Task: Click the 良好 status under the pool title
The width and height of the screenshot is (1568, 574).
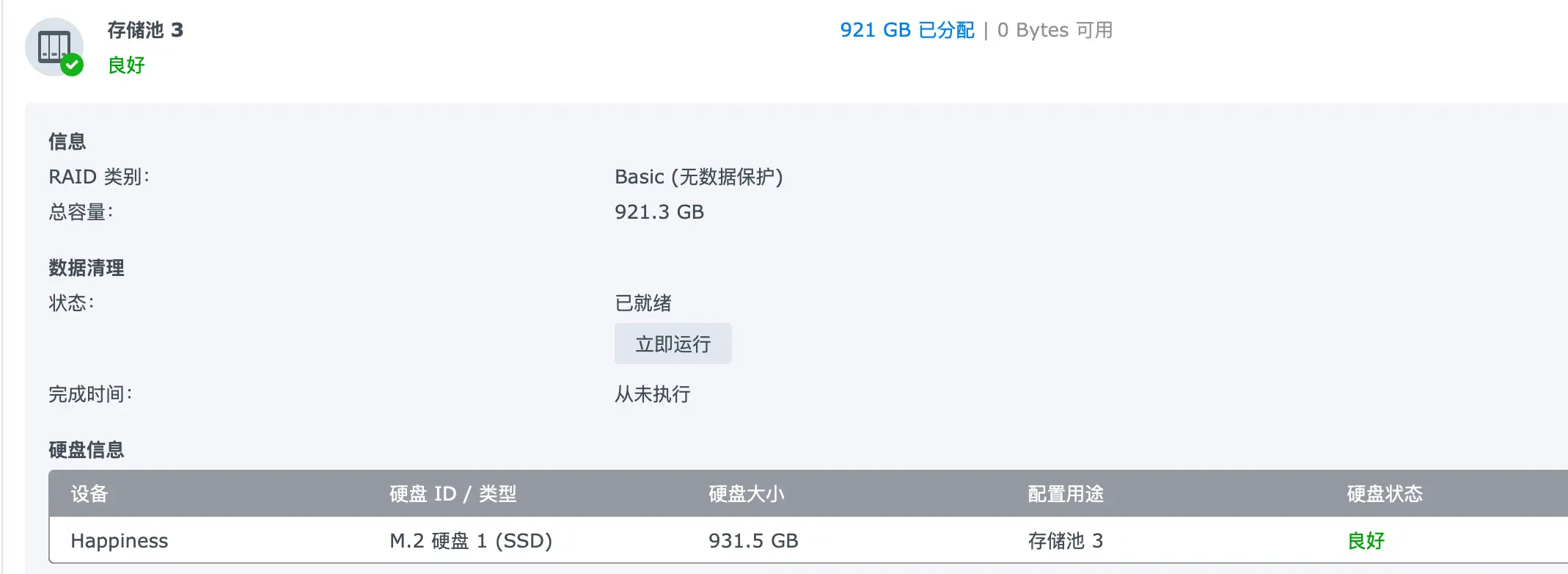Action: tap(126, 65)
